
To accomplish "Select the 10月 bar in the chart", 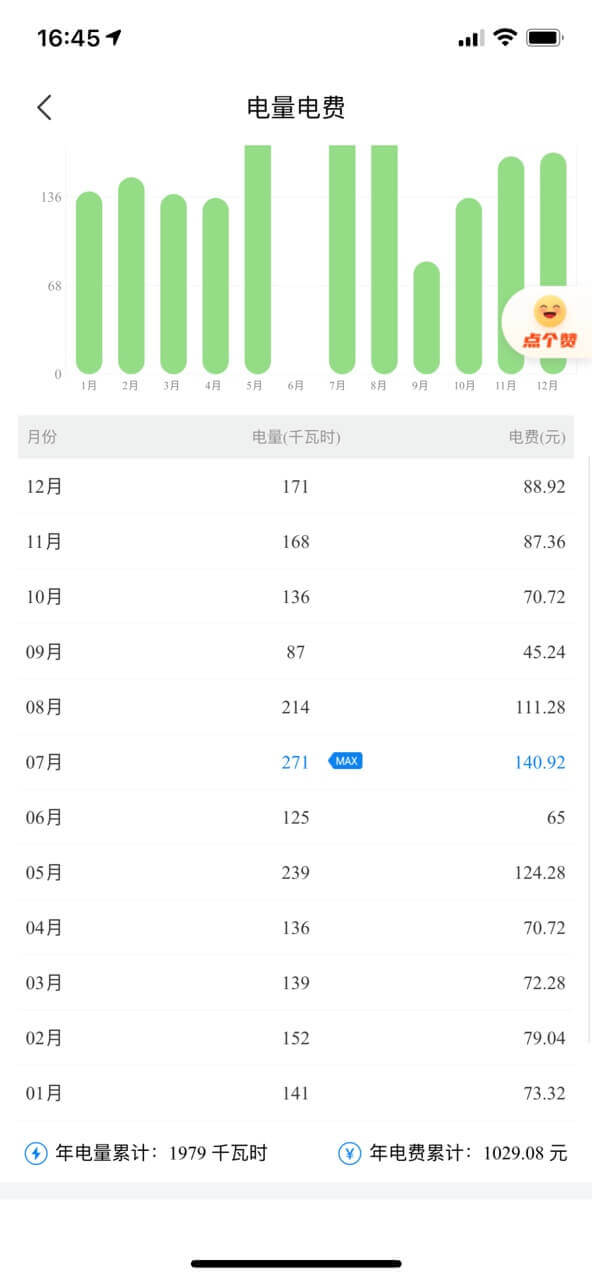I will point(469,286).
